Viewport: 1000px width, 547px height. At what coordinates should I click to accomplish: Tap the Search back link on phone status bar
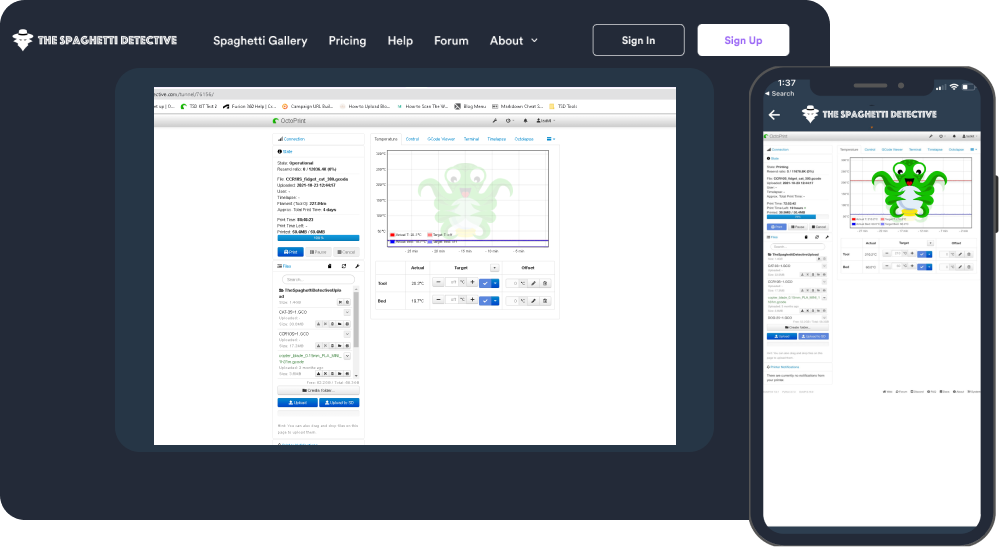pyautogui.click(x=779, y=94)
